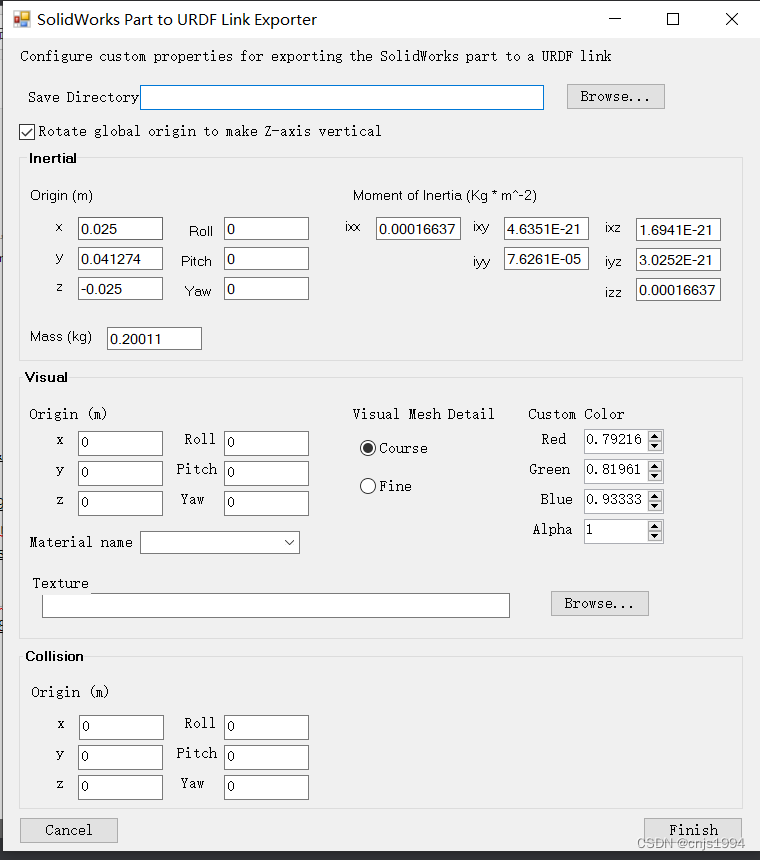760x860 pixels.
Task: Click the Cancel button
Action: coord(69,830)
